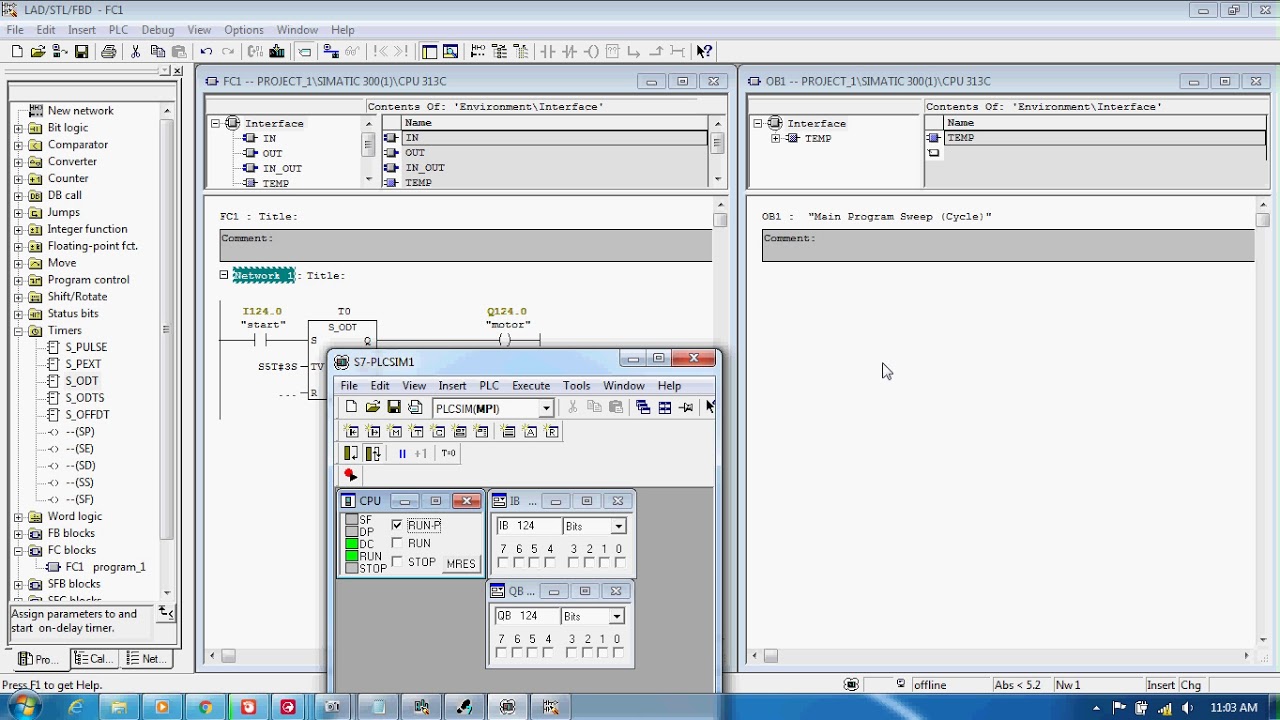Select single scan mode icon in PLCSIM
The image size is (1280, 720).
point(352,454)
